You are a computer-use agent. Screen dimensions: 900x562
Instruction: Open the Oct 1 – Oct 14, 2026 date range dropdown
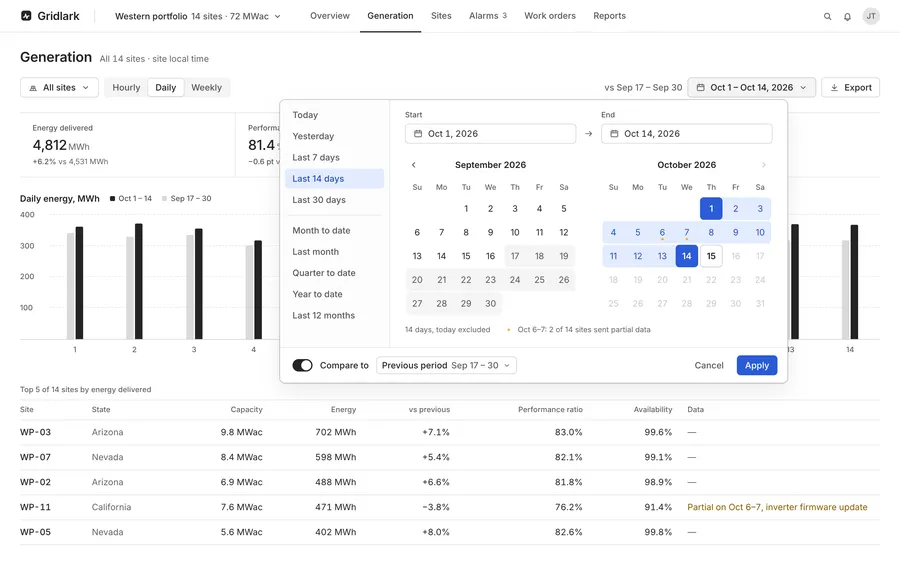[x=751, y=88]
